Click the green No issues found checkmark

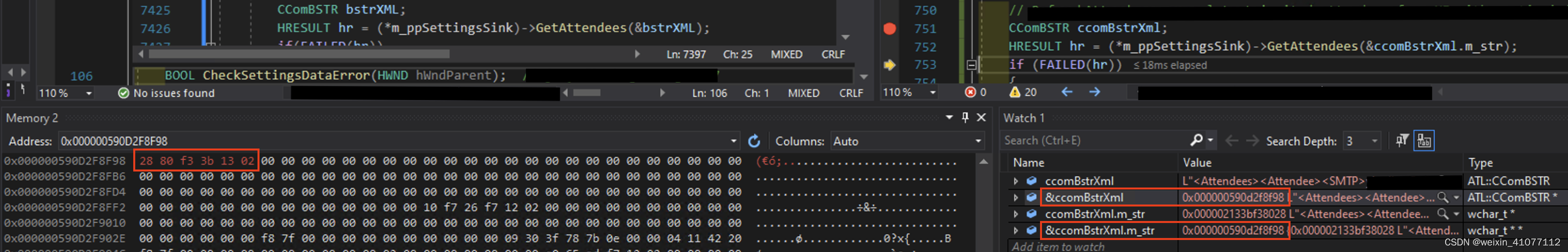pyautogui.click(x=124, y=92)
